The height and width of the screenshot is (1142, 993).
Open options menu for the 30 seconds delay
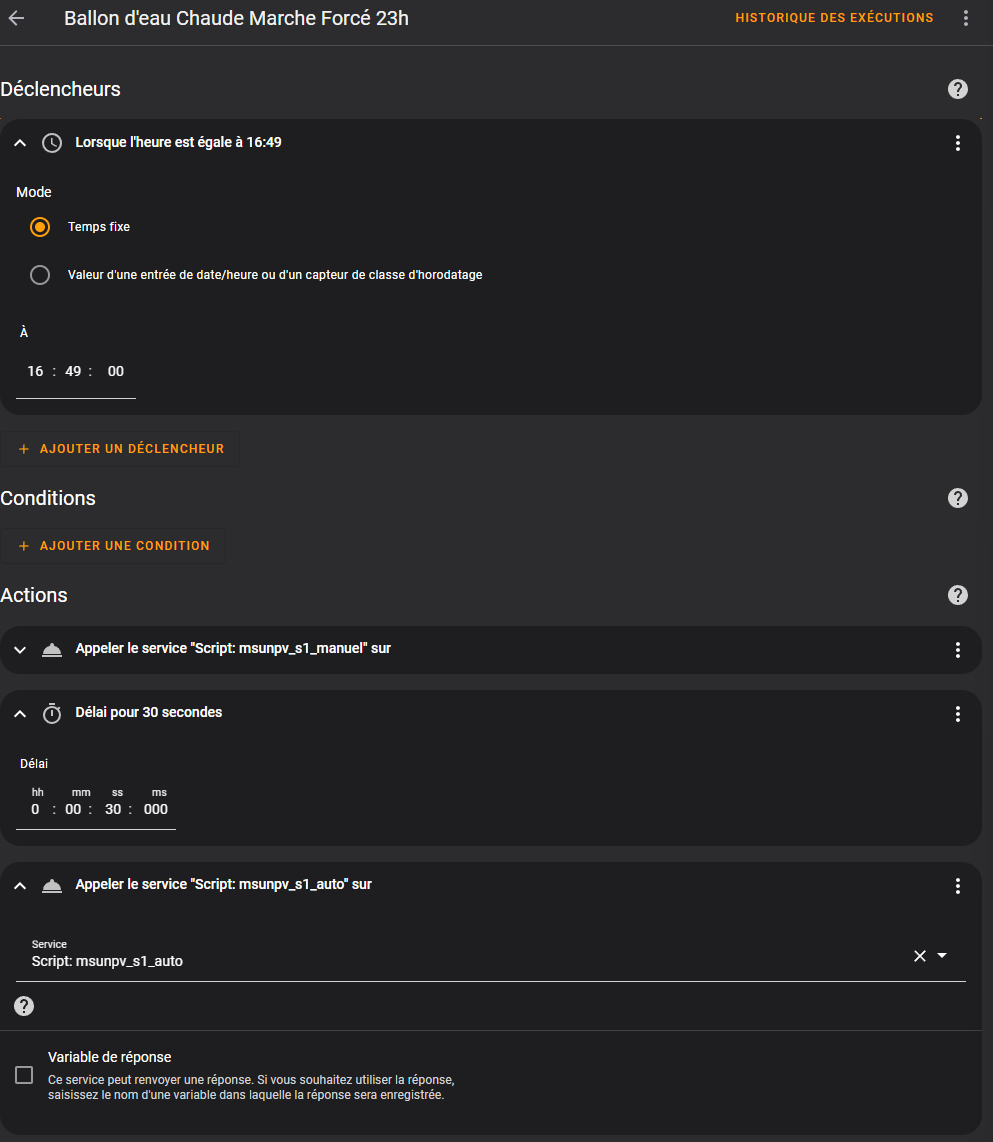957,714
